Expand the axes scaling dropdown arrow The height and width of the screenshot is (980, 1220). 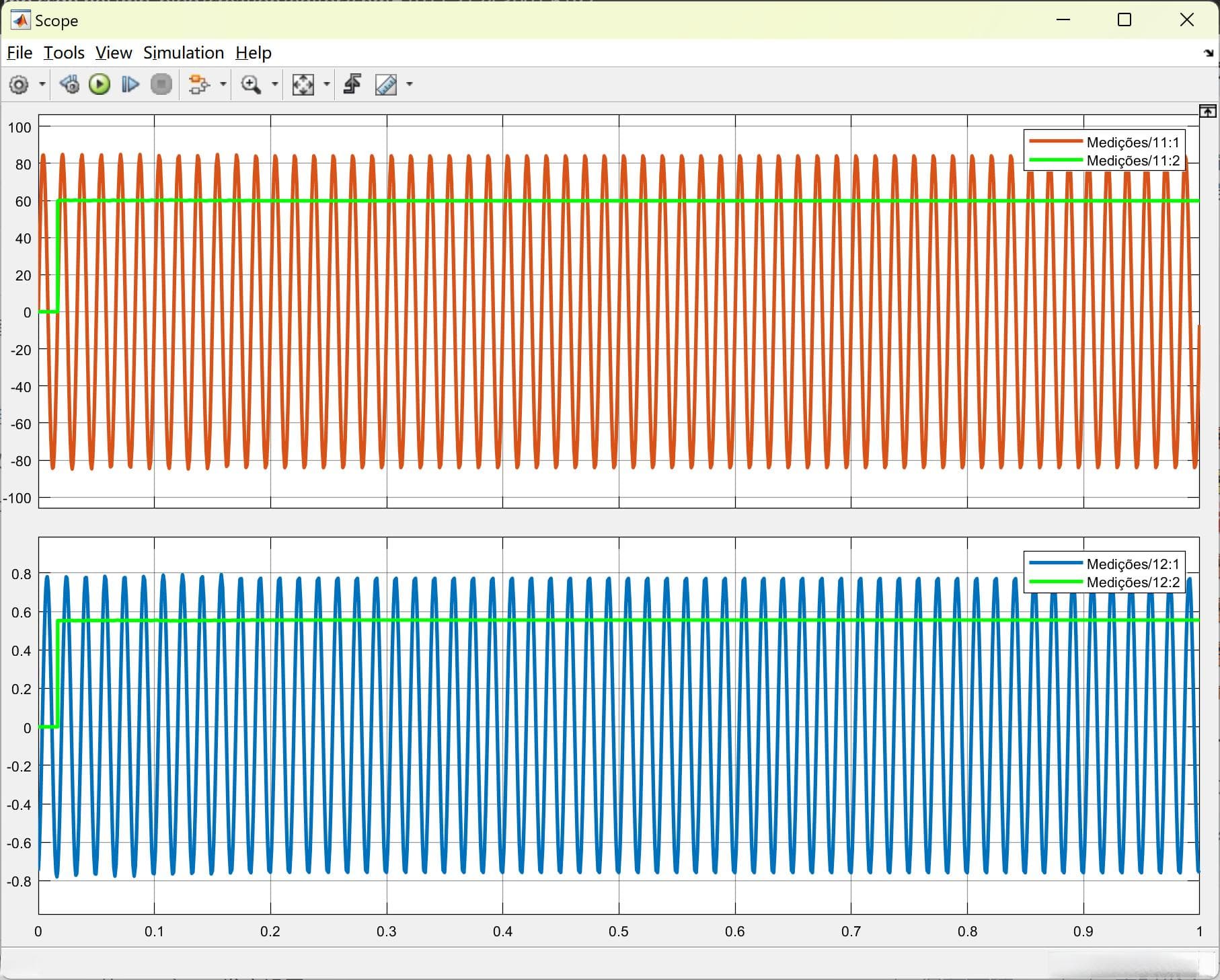pyautogui.click(x=327, y=85)
